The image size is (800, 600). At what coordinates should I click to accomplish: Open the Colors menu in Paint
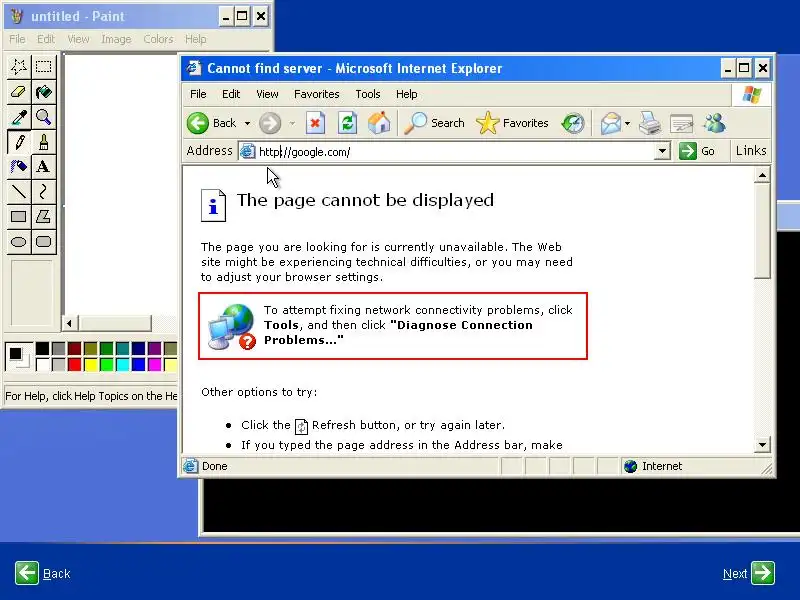pyautogui.click(x=158, y=39)
